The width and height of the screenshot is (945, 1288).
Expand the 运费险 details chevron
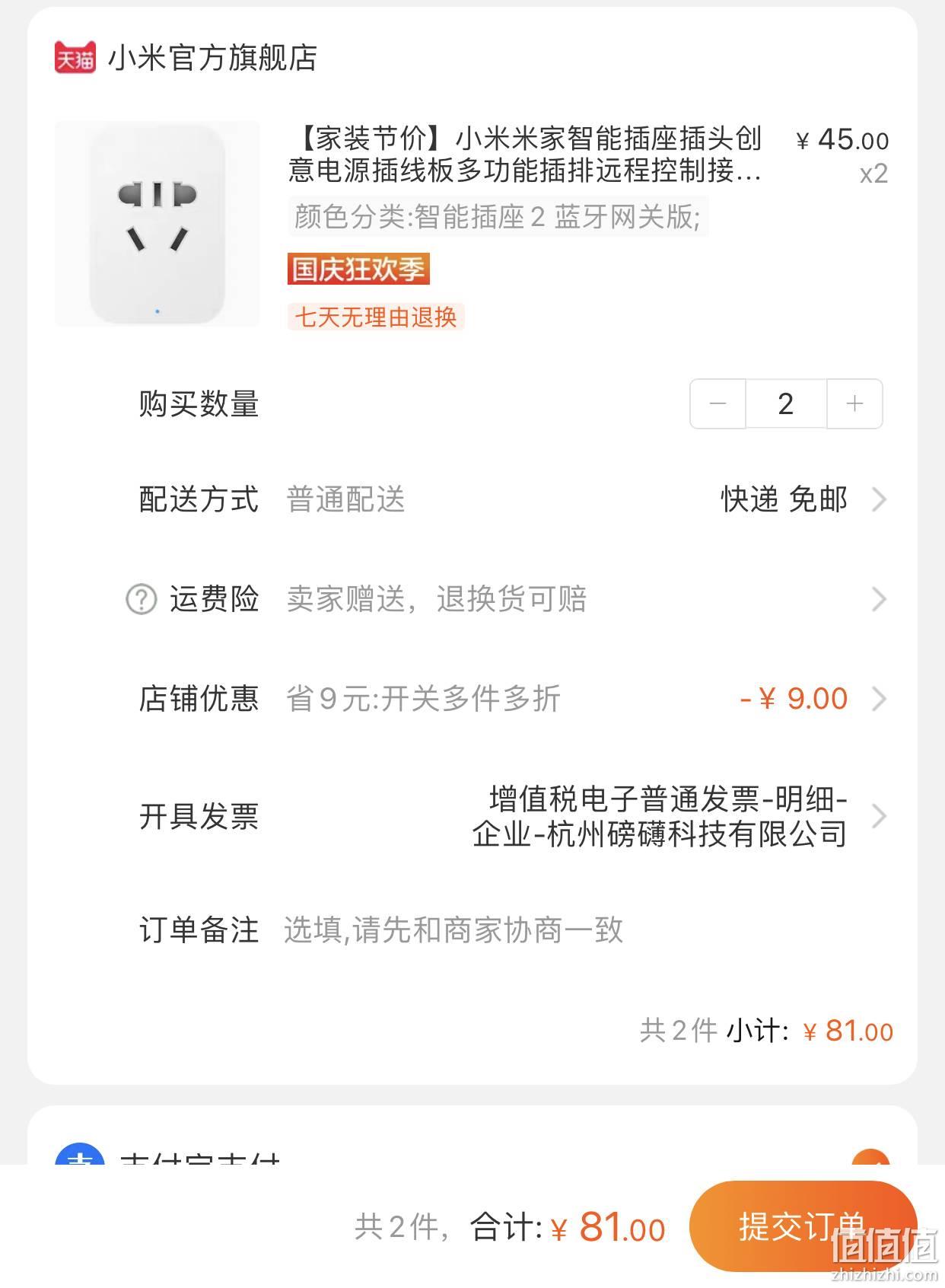click(879, 600)
